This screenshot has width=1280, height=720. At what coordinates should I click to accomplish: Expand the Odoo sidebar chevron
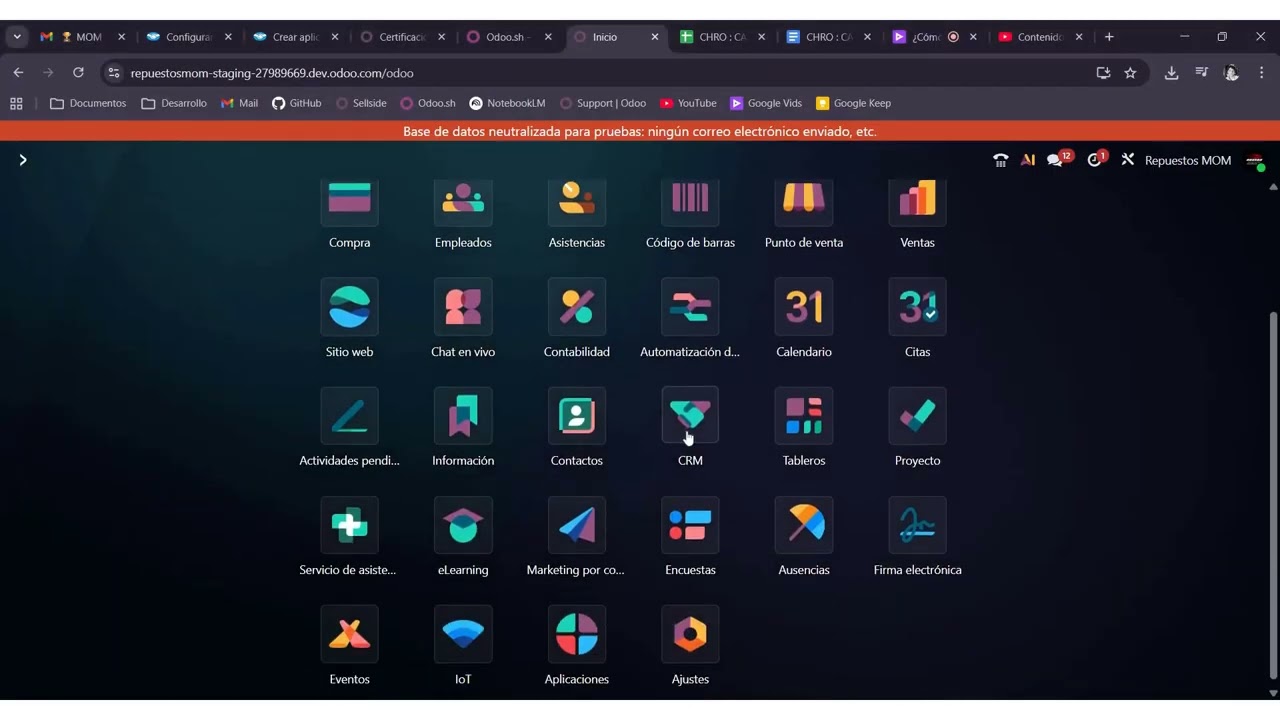point(22,160)
